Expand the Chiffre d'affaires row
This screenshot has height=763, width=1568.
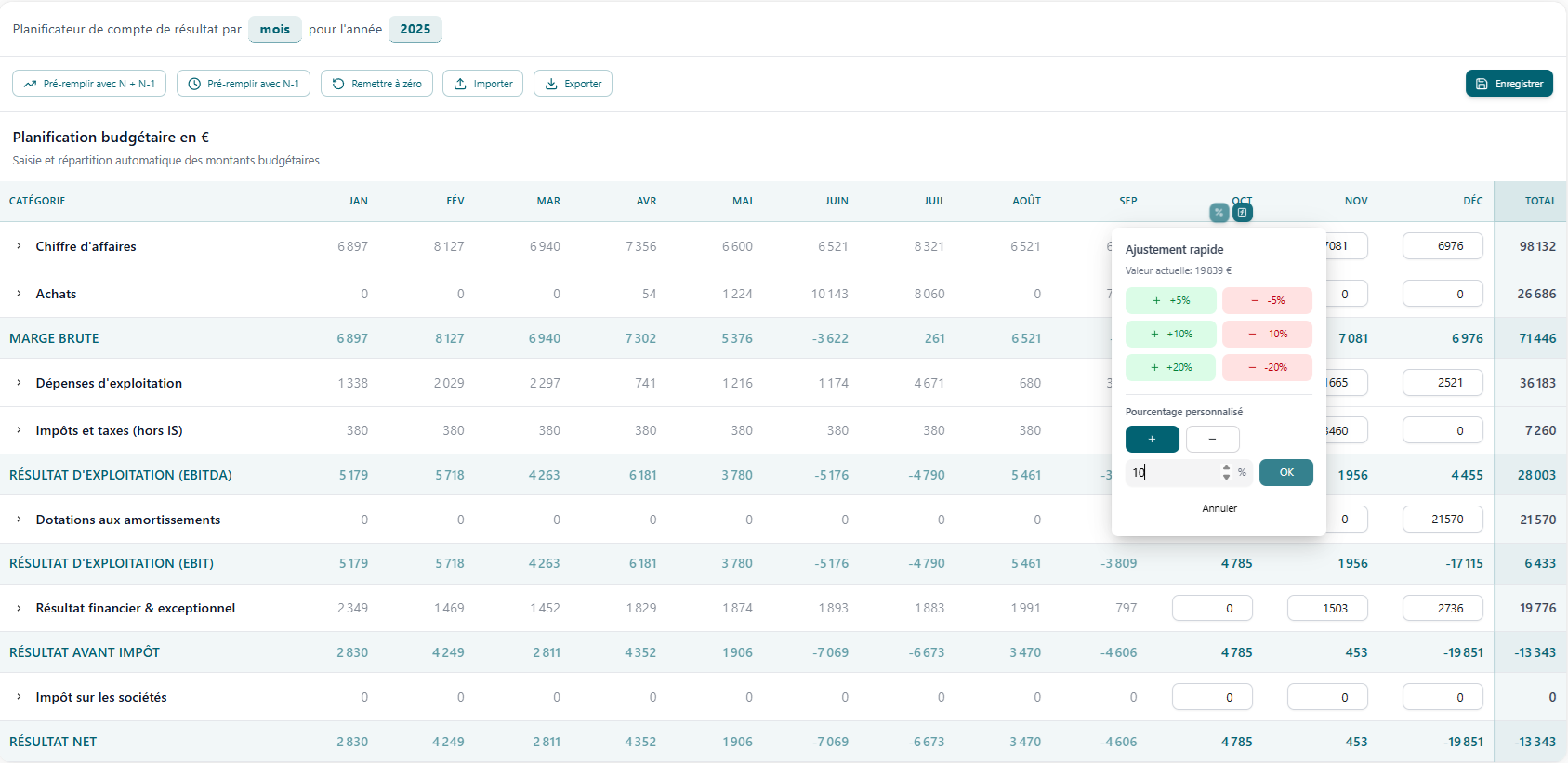(19, 246)
